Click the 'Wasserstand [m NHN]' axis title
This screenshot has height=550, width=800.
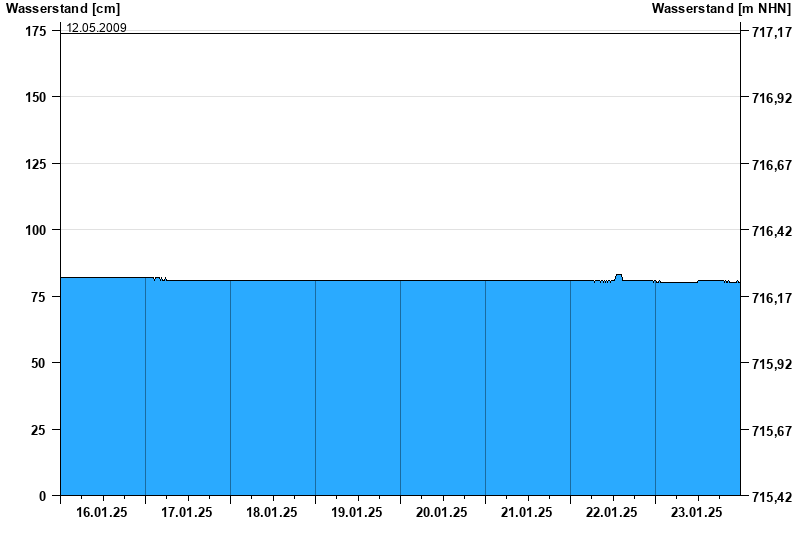click(x=721, y=8)
